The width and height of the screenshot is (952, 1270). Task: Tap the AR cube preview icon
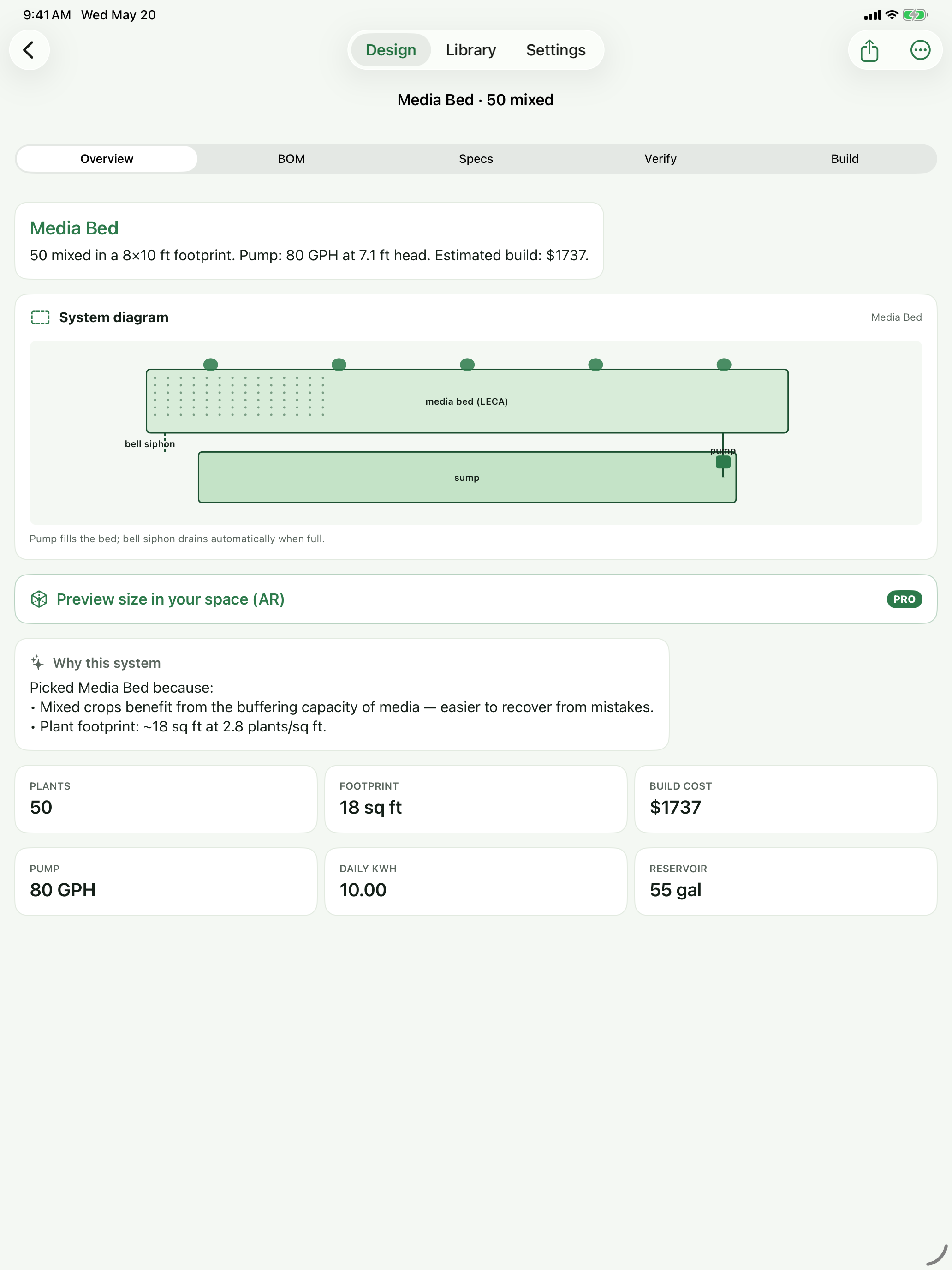39,599
